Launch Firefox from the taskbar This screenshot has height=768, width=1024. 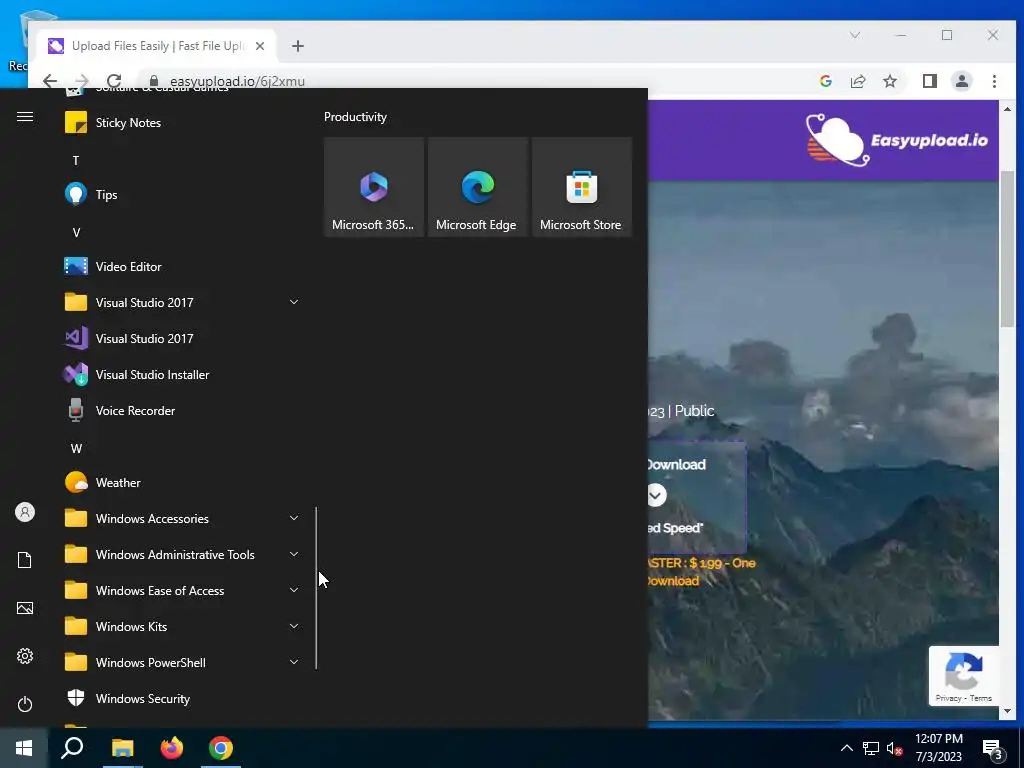tap(172, 748)
